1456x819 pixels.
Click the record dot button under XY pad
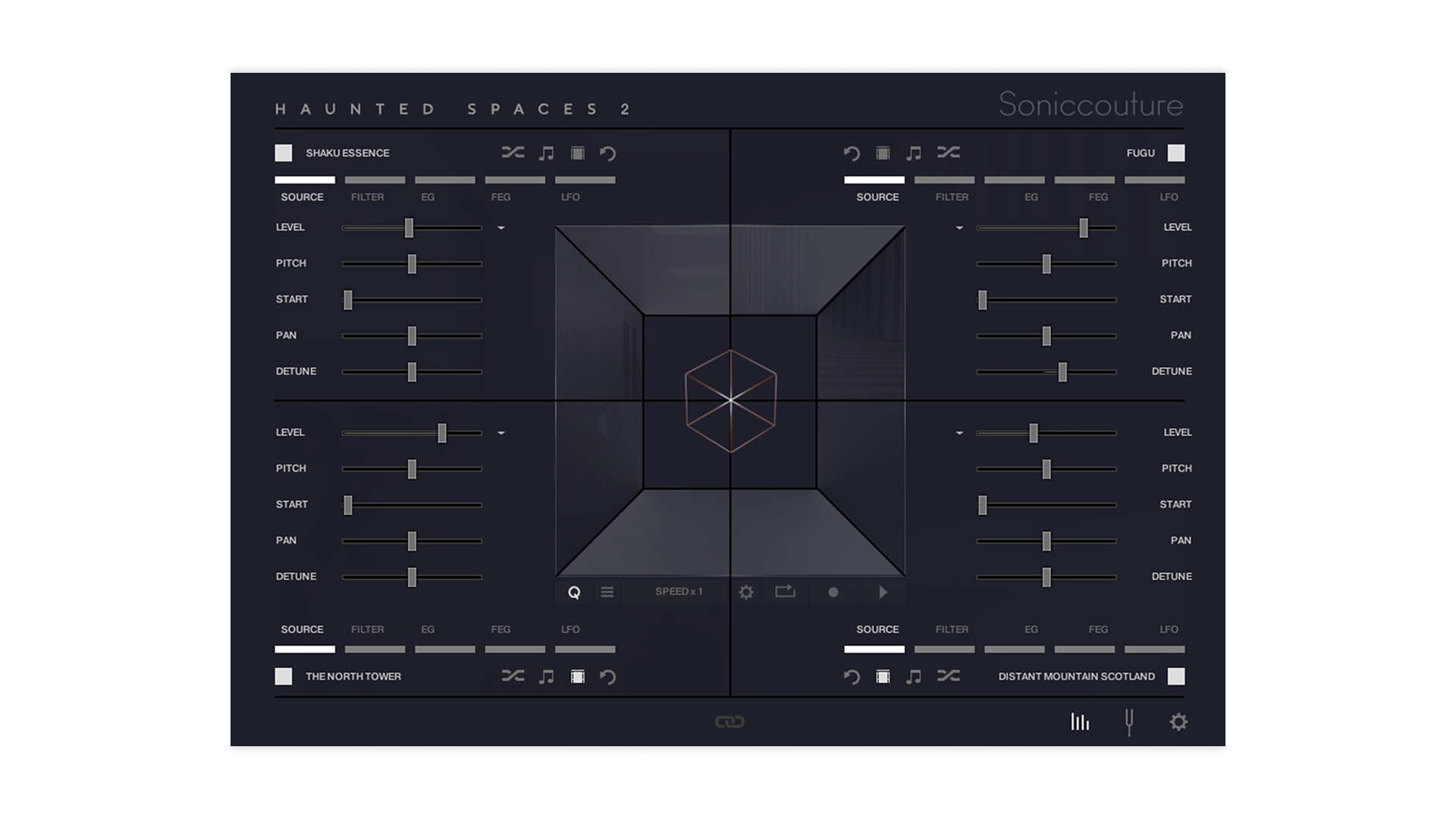point(833,592)
